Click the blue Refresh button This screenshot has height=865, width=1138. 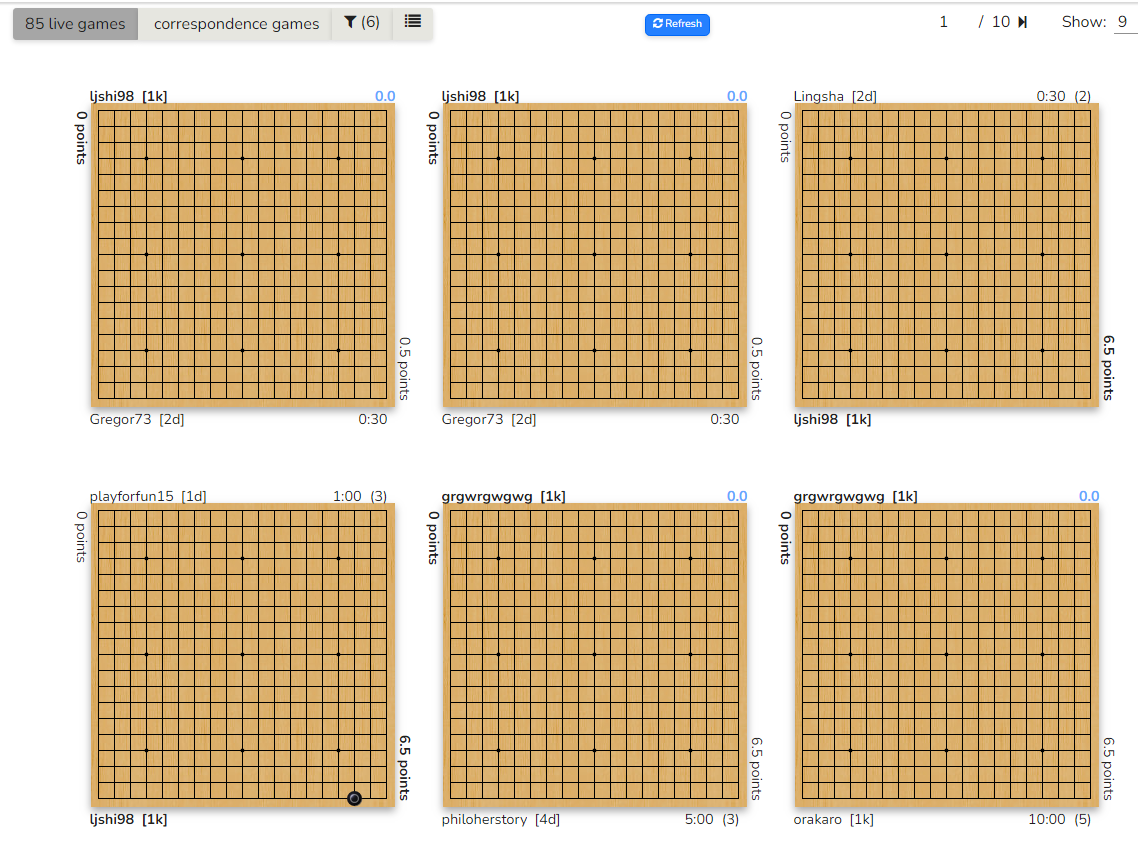coord(677,24)
